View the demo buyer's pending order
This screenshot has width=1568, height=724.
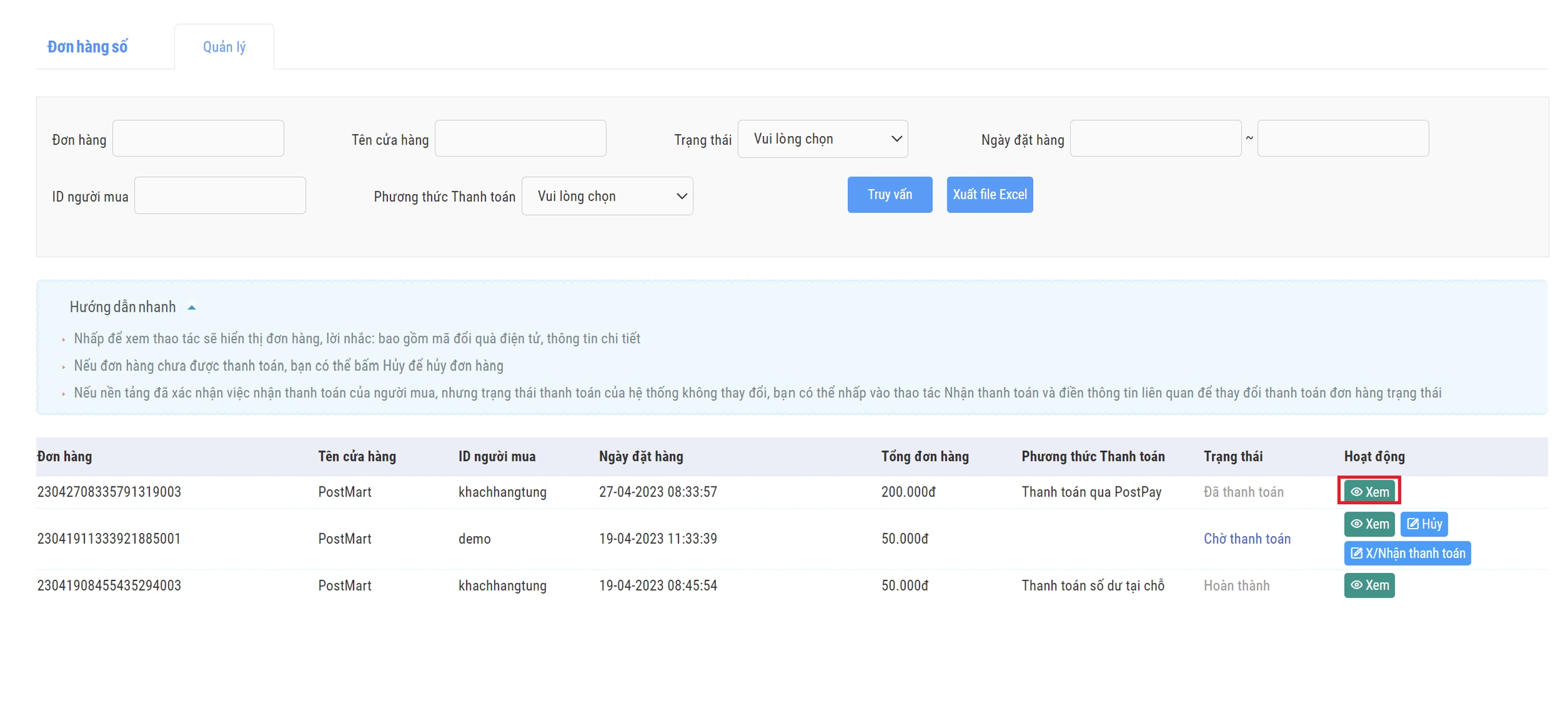(1369, 524)
